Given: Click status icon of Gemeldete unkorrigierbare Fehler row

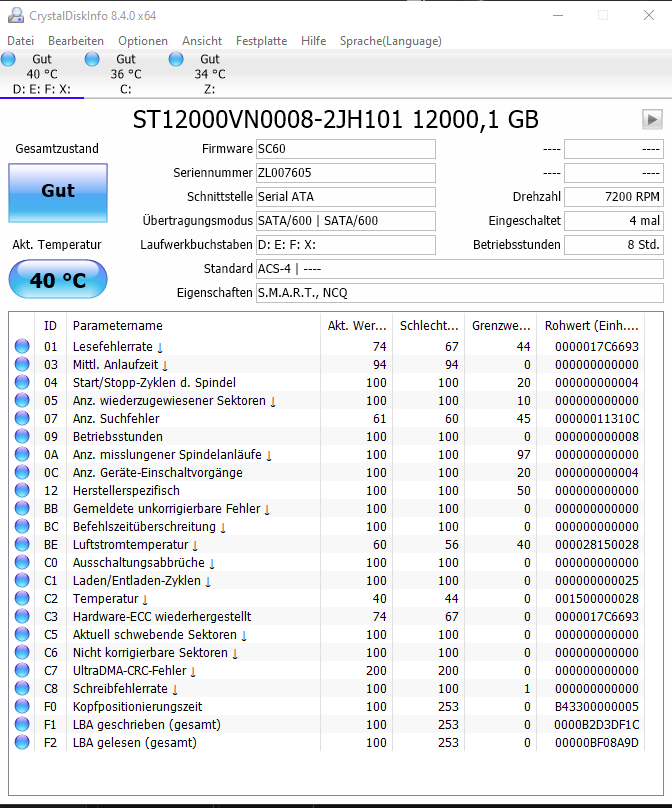Looking at the screenshot, I should point(22,509).
